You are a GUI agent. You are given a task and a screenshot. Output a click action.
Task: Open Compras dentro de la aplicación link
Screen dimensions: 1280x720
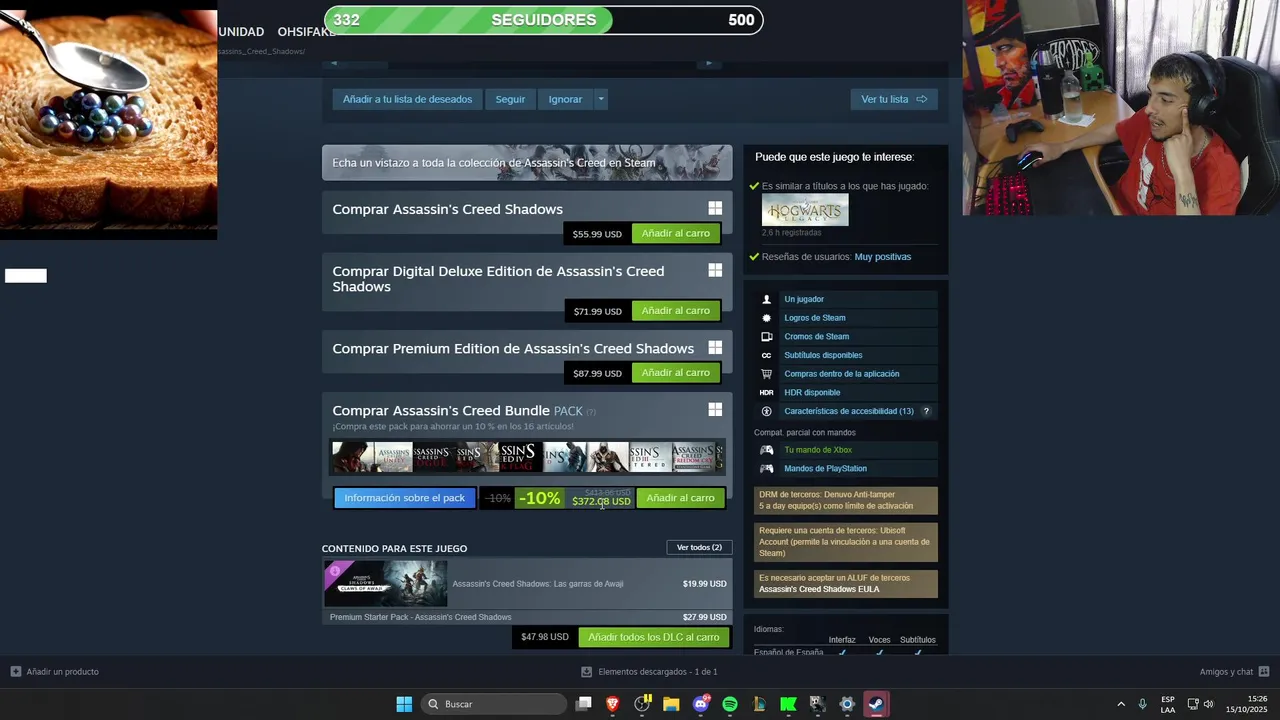pos(842,374)
